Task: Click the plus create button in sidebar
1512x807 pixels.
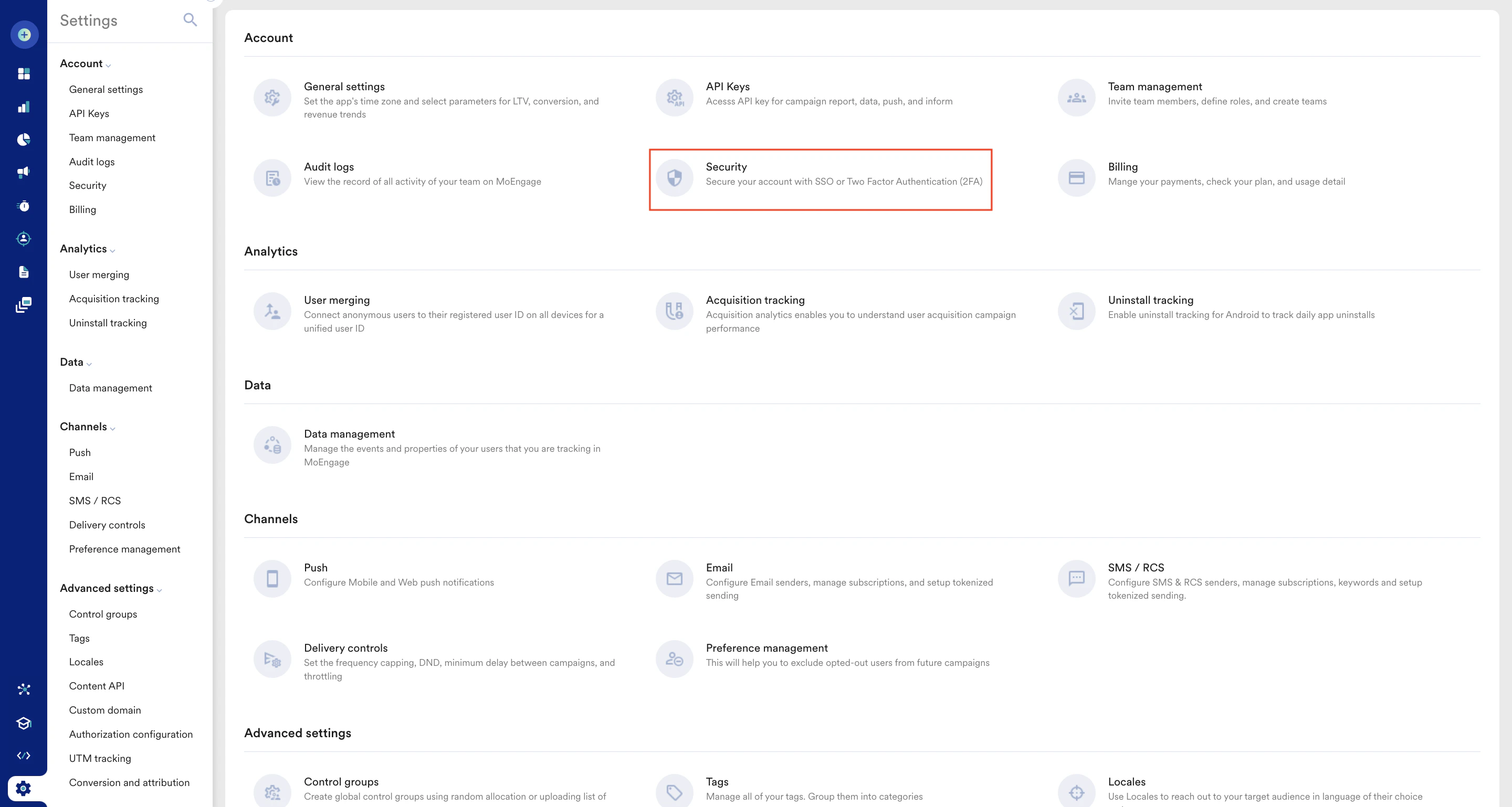Action: click(24, 35)
